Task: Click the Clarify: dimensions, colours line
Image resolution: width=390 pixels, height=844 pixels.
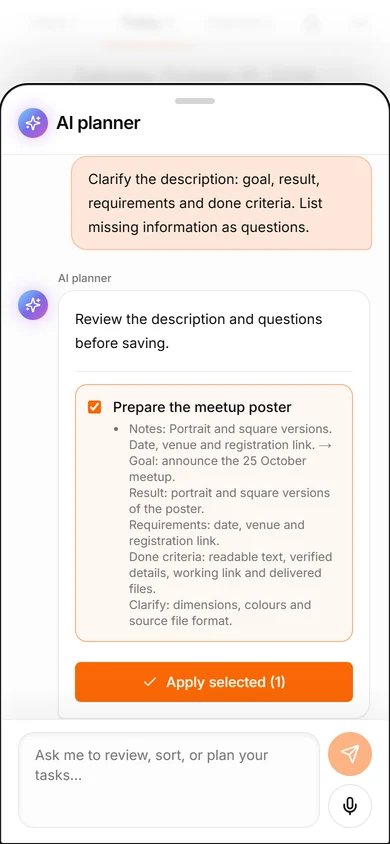Action: pos(219,613)
